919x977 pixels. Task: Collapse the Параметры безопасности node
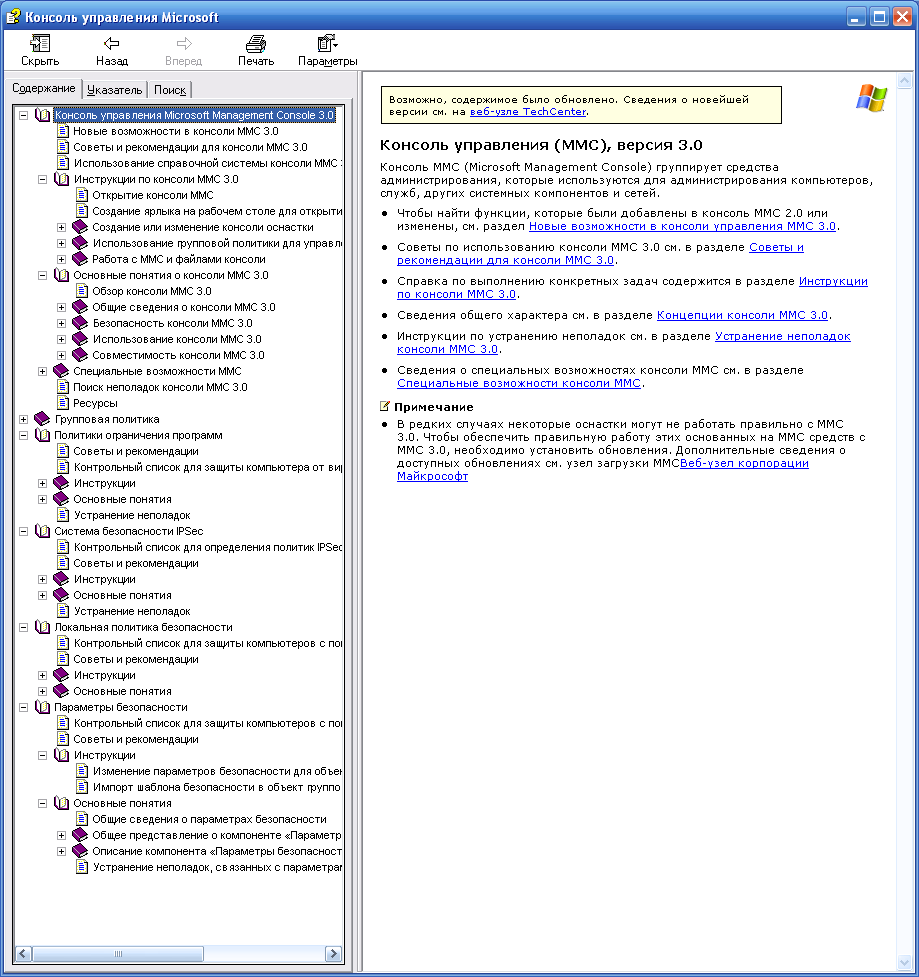click(x=24, y=707)
